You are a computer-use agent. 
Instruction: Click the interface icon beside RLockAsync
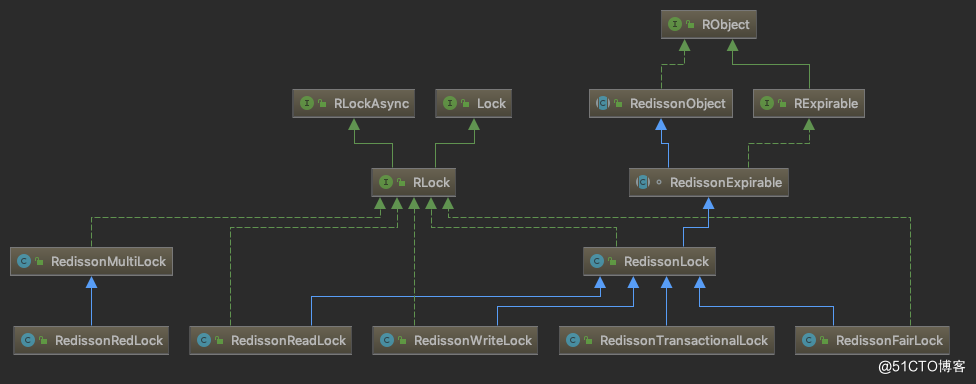(x=306, y=103)
